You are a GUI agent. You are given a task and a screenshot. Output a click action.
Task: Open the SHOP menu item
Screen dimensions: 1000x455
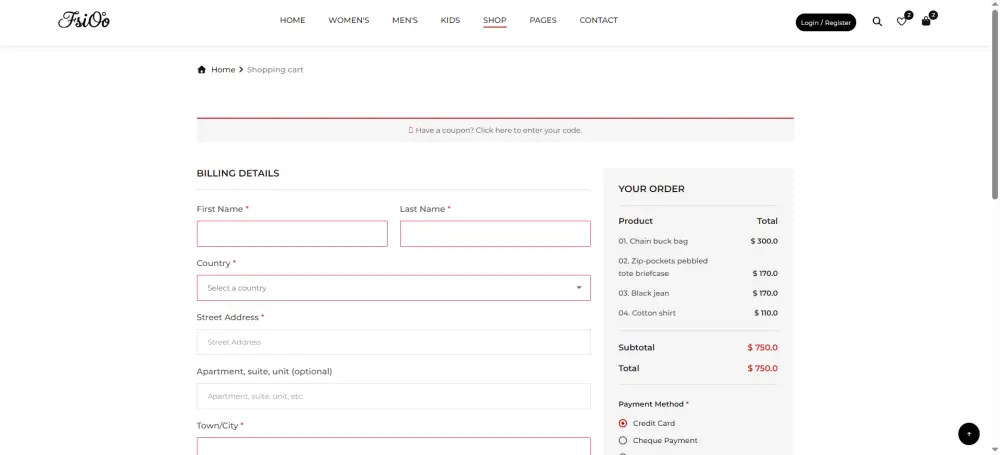(x=495, y=20)
